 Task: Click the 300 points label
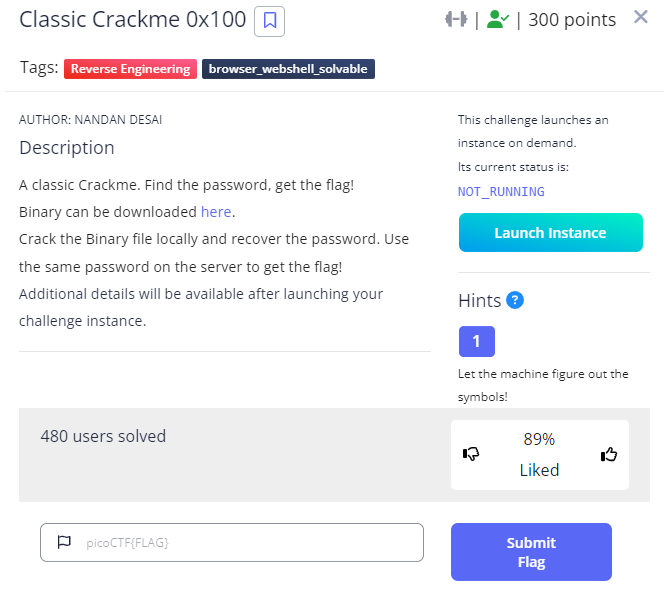pyautogui.click(x=572, y=19)
